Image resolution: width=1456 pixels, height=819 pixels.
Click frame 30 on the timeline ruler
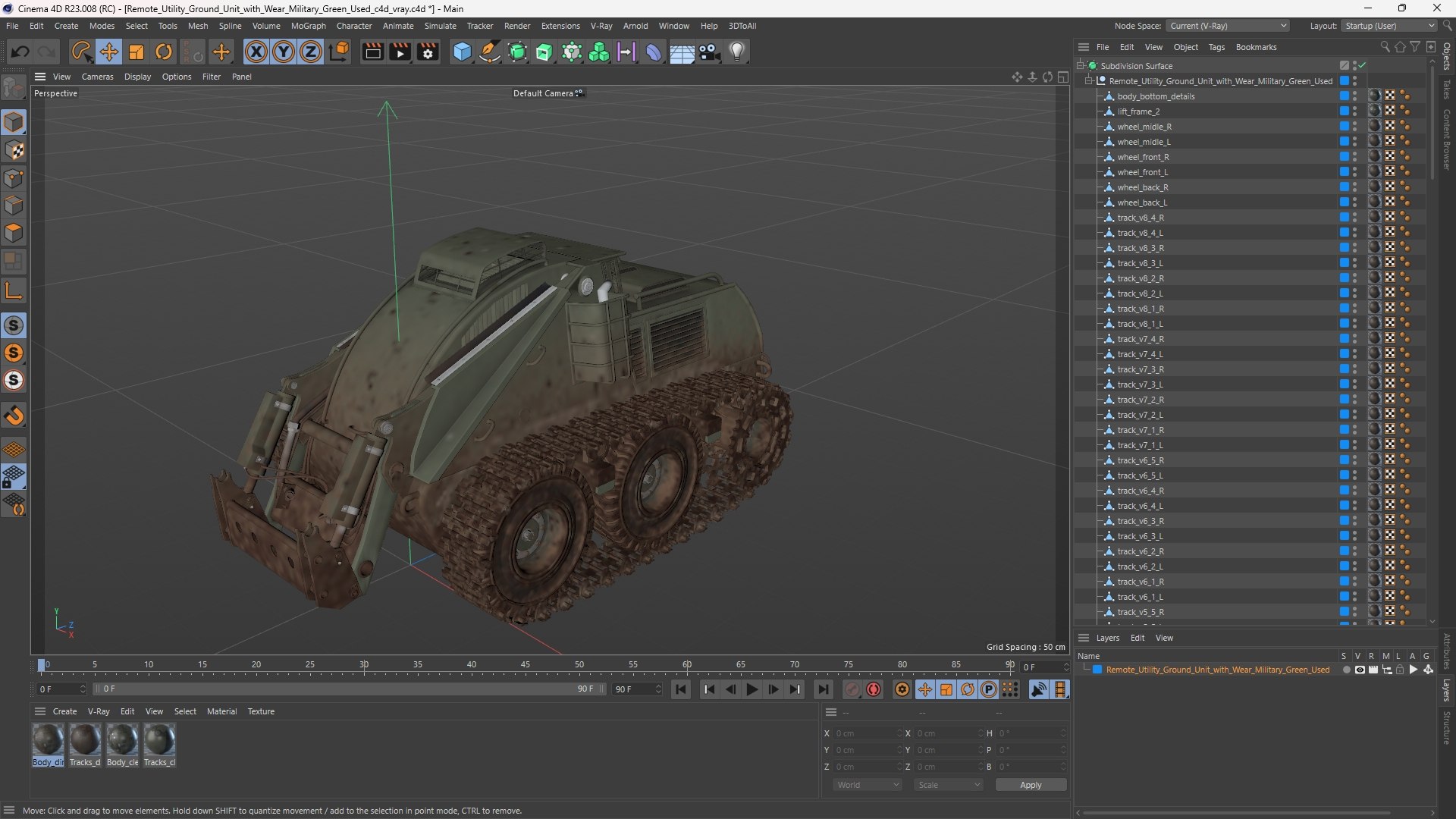click(x=364, y=665)
